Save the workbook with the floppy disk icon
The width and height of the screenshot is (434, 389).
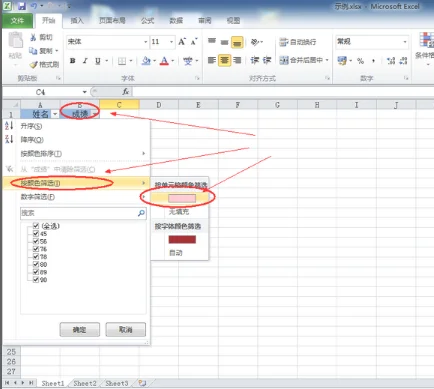click(22, 6)
